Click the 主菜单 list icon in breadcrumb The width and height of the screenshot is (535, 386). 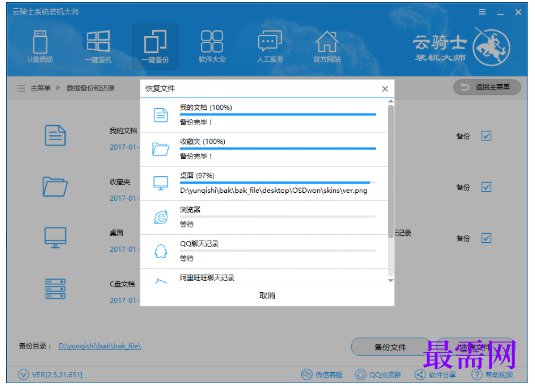point(20,88)
